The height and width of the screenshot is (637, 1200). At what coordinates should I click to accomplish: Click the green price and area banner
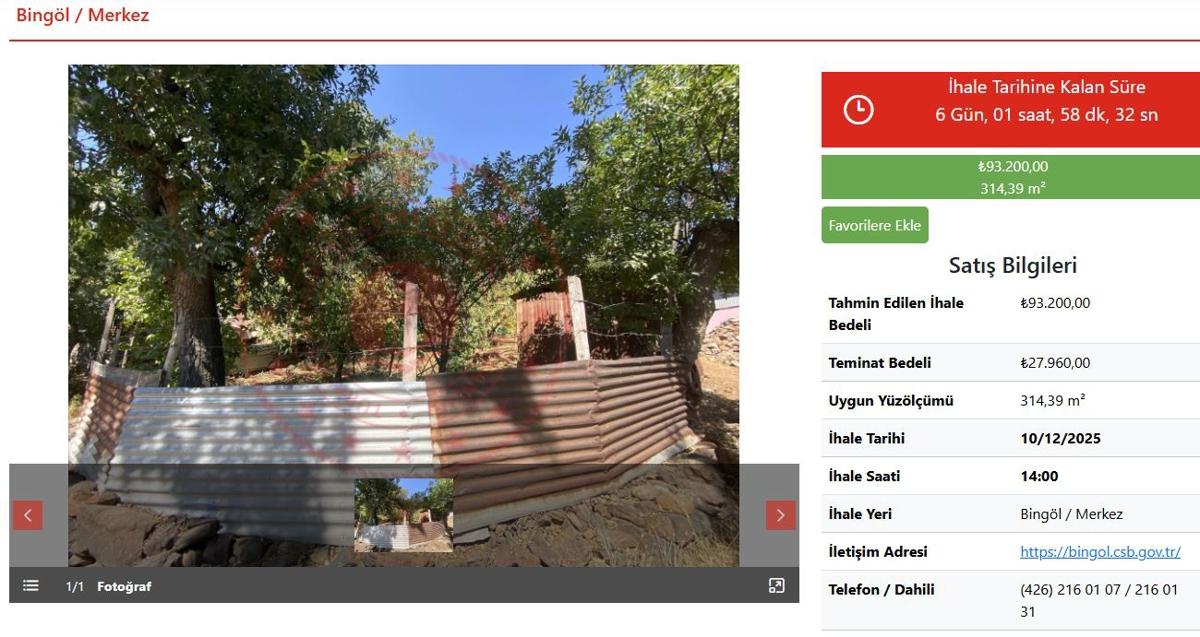[1011, 177]
